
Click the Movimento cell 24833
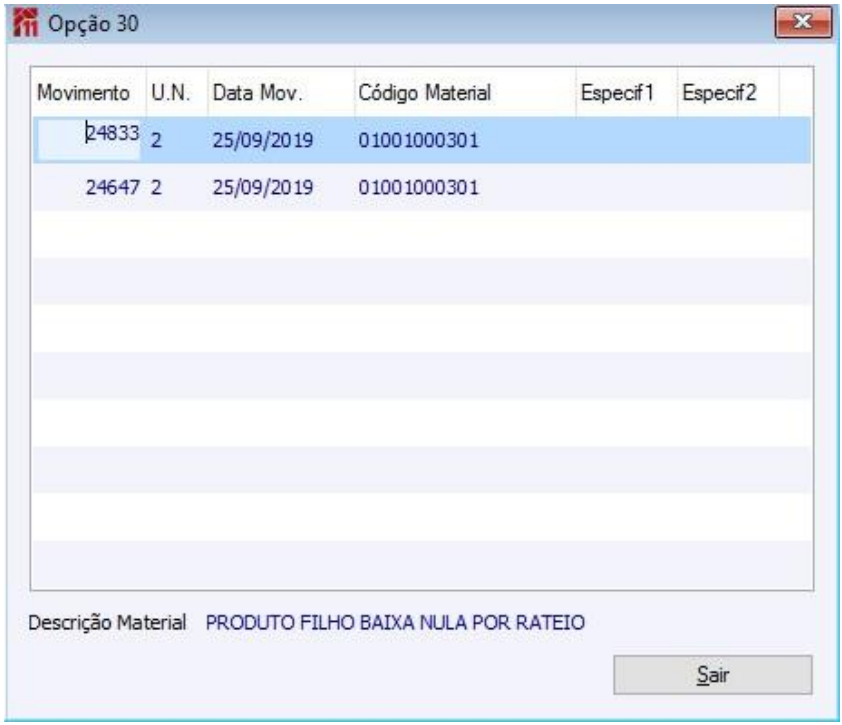click(89, 140)
